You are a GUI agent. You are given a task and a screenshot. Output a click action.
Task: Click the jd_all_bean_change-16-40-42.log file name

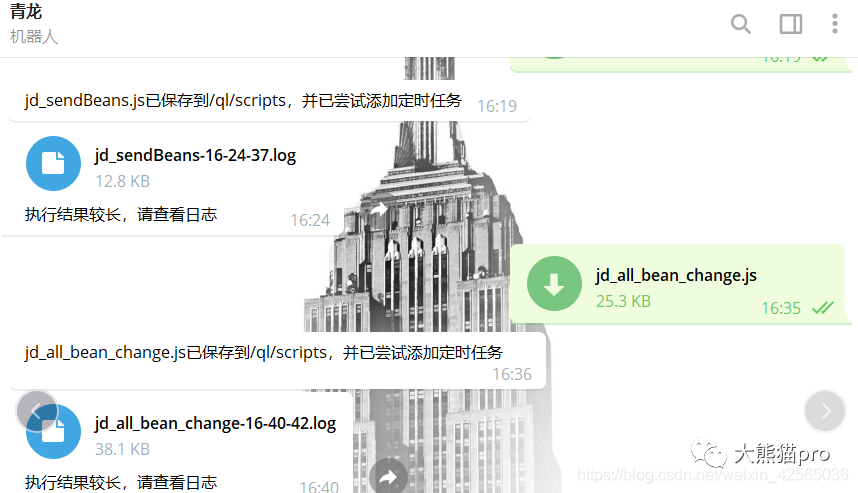tap(216, 424)
